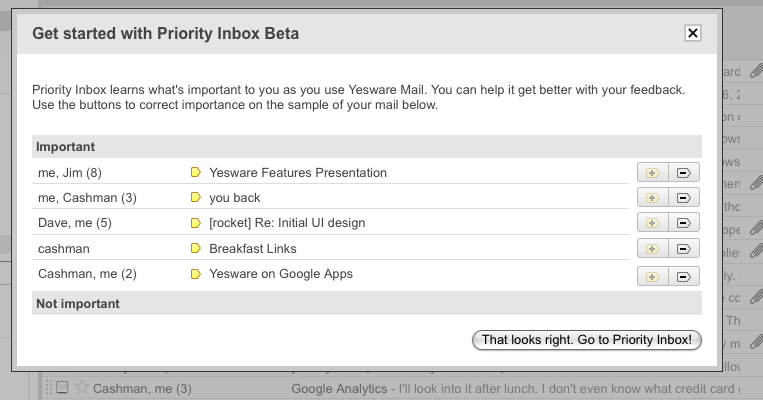Image resolution: width=763 pixels, height=400 pixels.
Task: Click 'That looks right. Go to Priority Inbox!'
Action: 586,340
